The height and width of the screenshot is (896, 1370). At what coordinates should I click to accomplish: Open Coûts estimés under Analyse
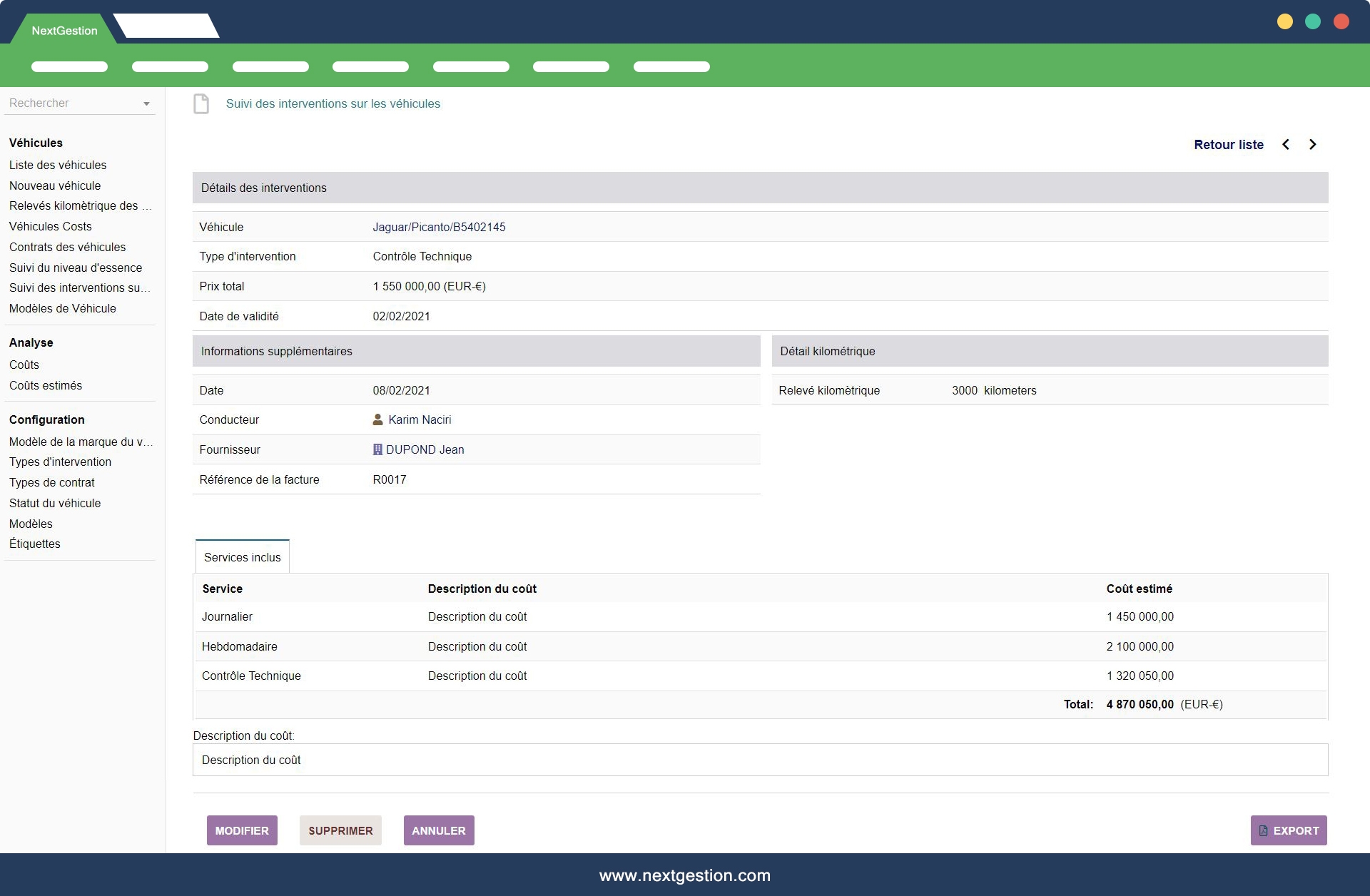46,386
